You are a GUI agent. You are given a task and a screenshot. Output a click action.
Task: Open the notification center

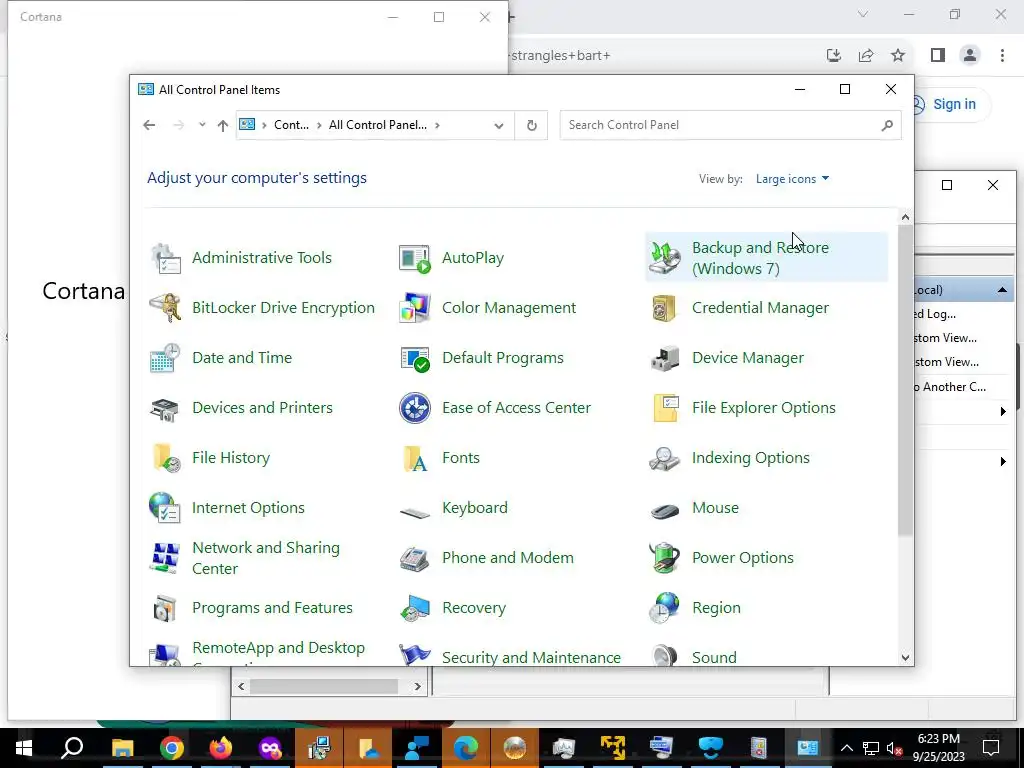[991, 748]
